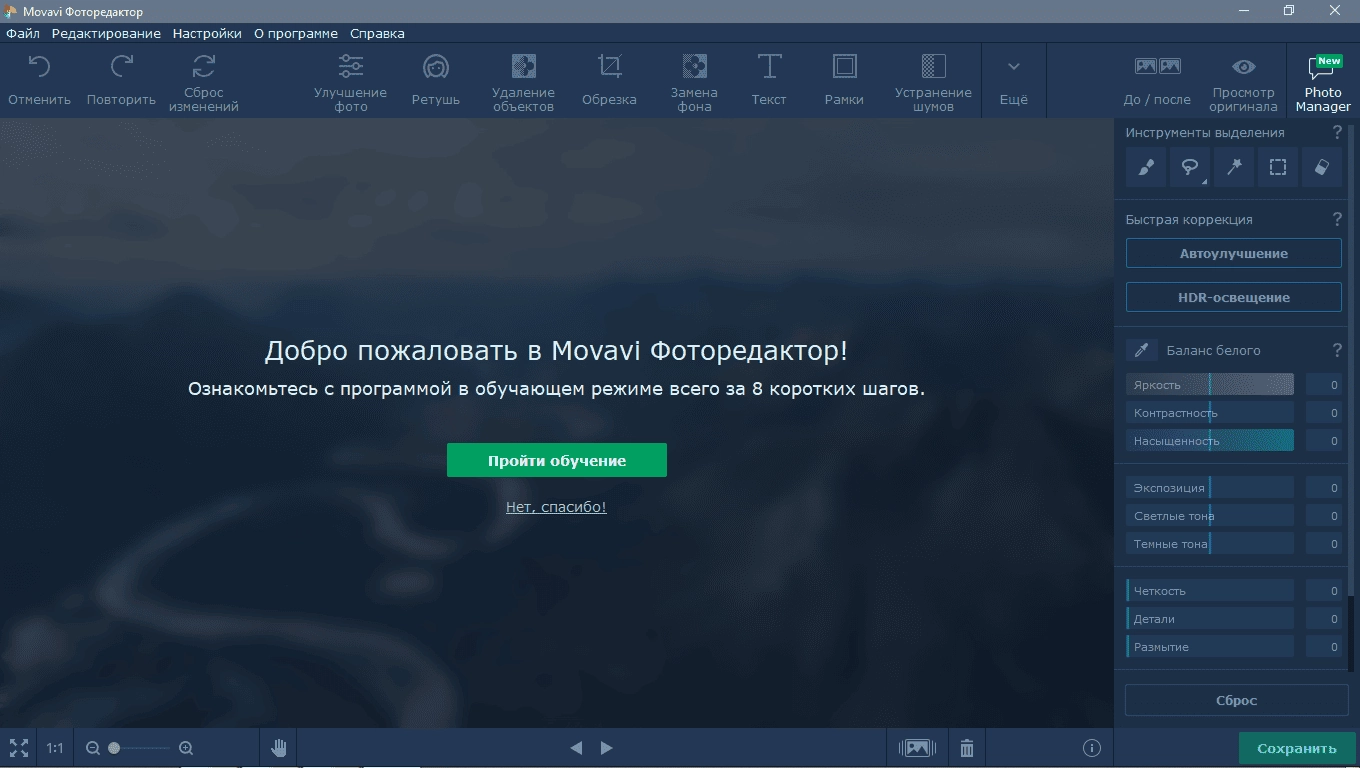
Task: Open help for Инструменты выделения
Action: click(x=1337, y=132)
